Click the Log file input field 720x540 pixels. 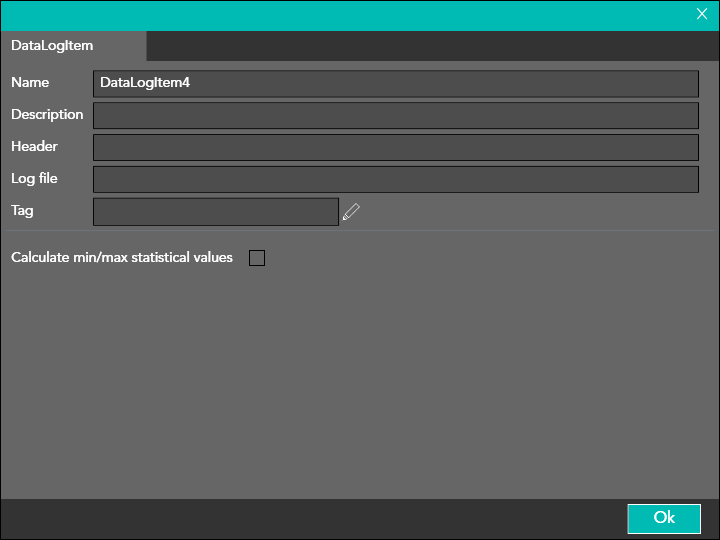coord(395,179)
